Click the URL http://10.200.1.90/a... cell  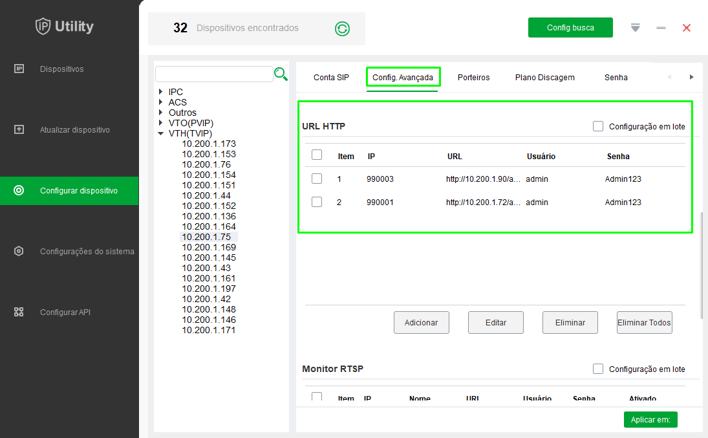coord(483,179)
